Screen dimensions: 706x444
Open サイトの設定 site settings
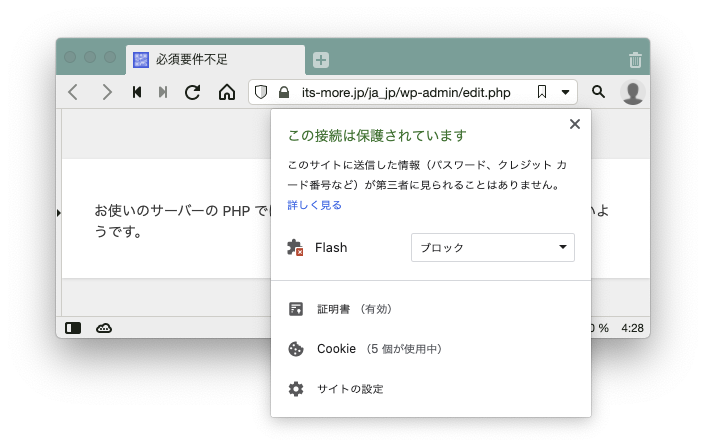pyautogui.click(x=349, y=389)
